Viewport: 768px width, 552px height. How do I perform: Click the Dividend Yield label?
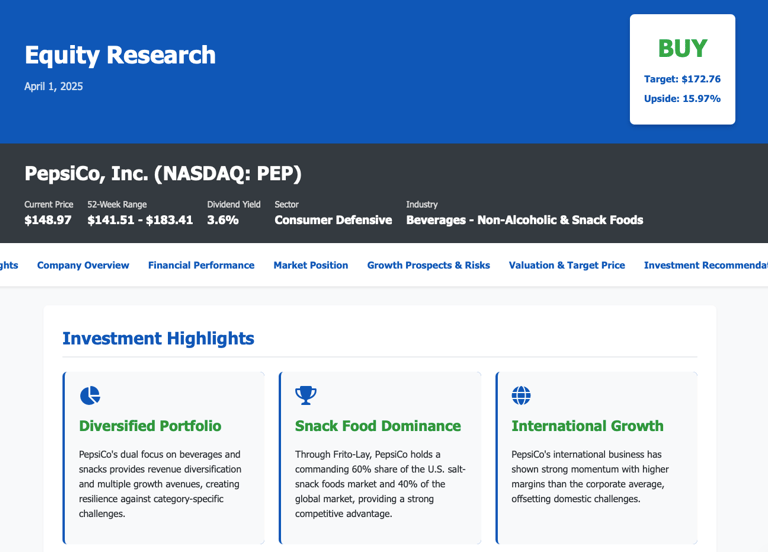(x=234, y=204)
